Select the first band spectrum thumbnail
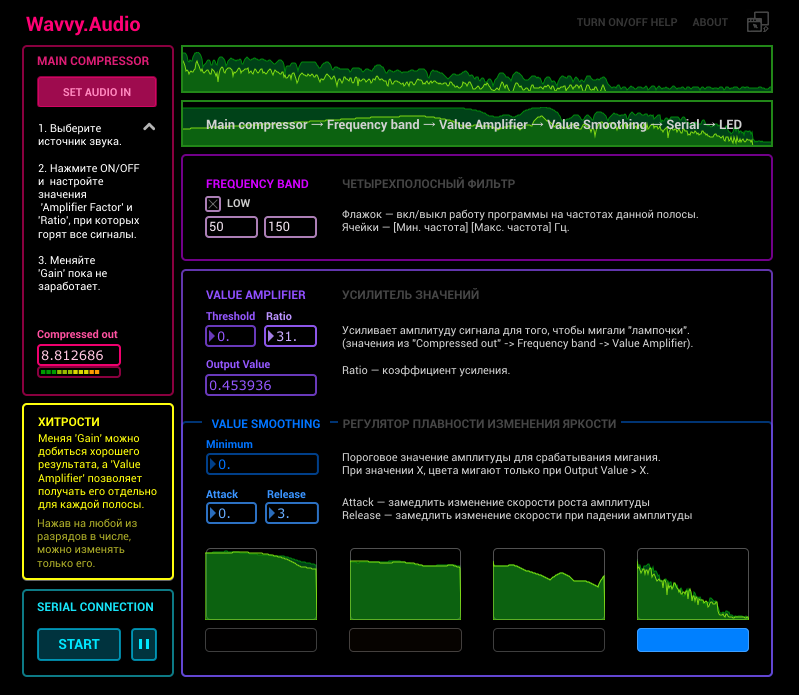Screen dimensions: 799x695 click(261, 584)
